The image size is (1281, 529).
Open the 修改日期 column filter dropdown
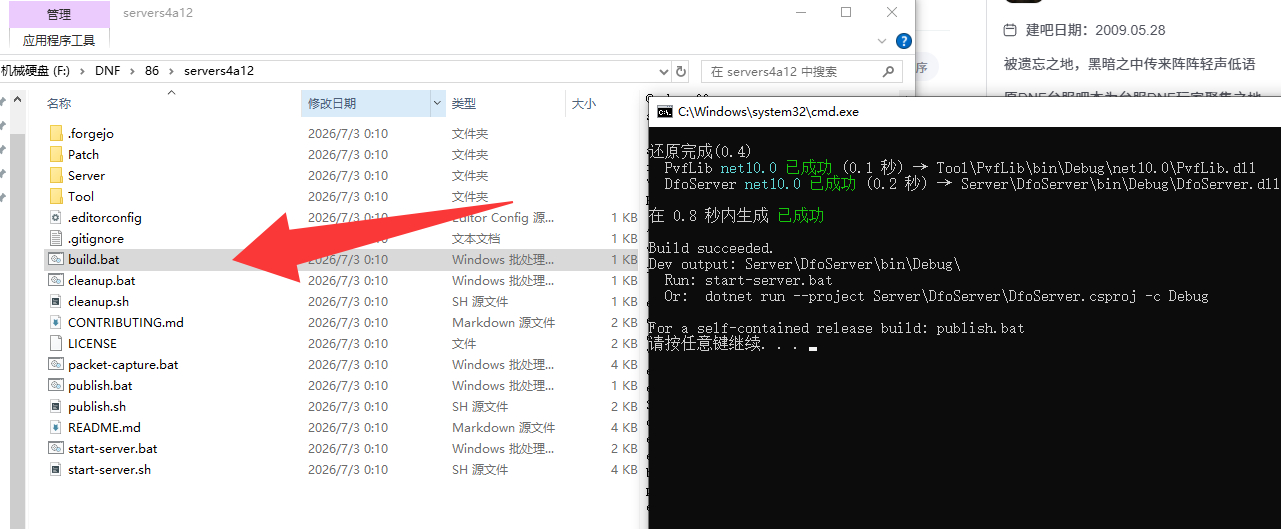pyautogui.click(x=437, y=103)
